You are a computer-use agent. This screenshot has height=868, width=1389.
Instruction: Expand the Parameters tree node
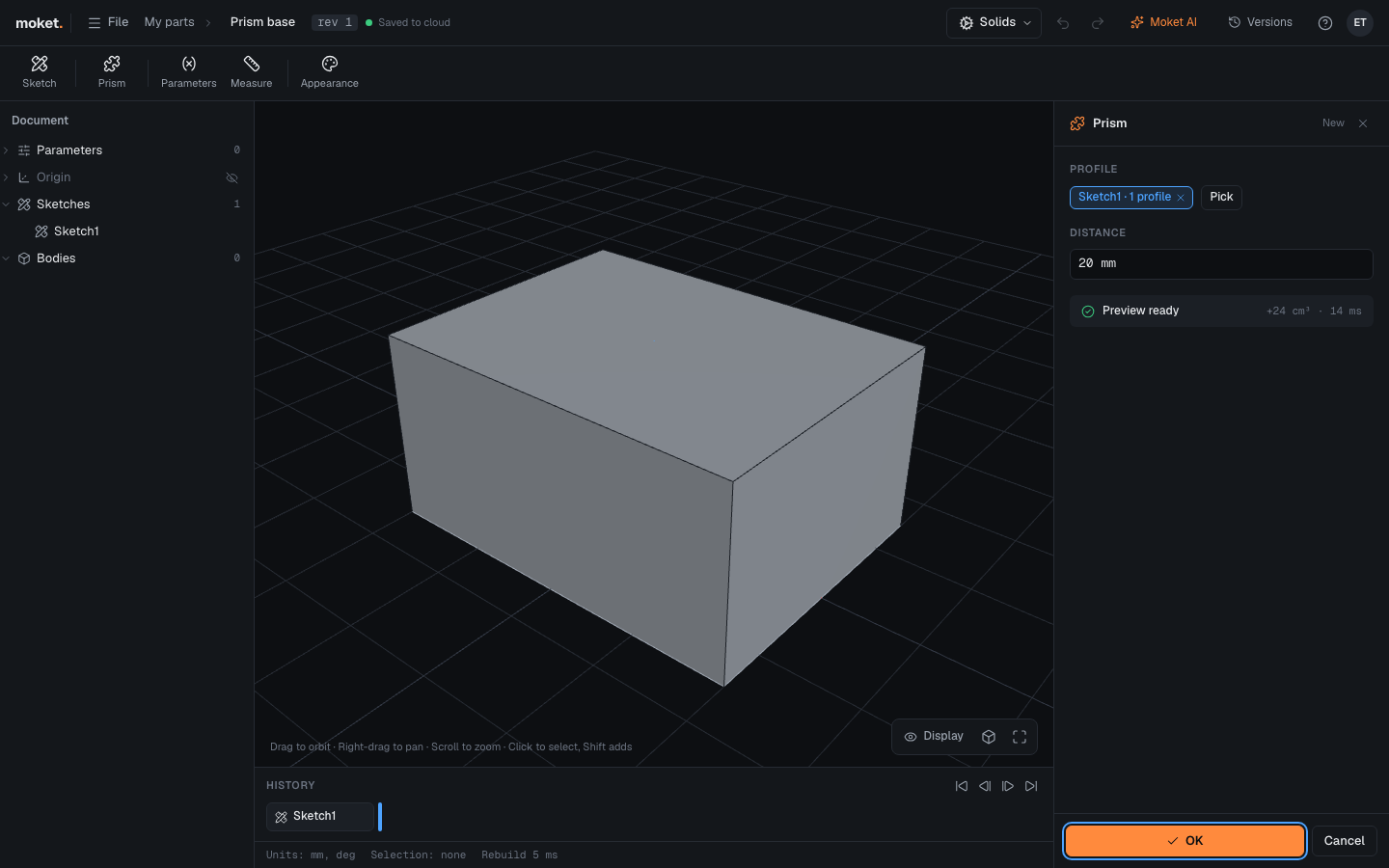(x=7, y=150)
